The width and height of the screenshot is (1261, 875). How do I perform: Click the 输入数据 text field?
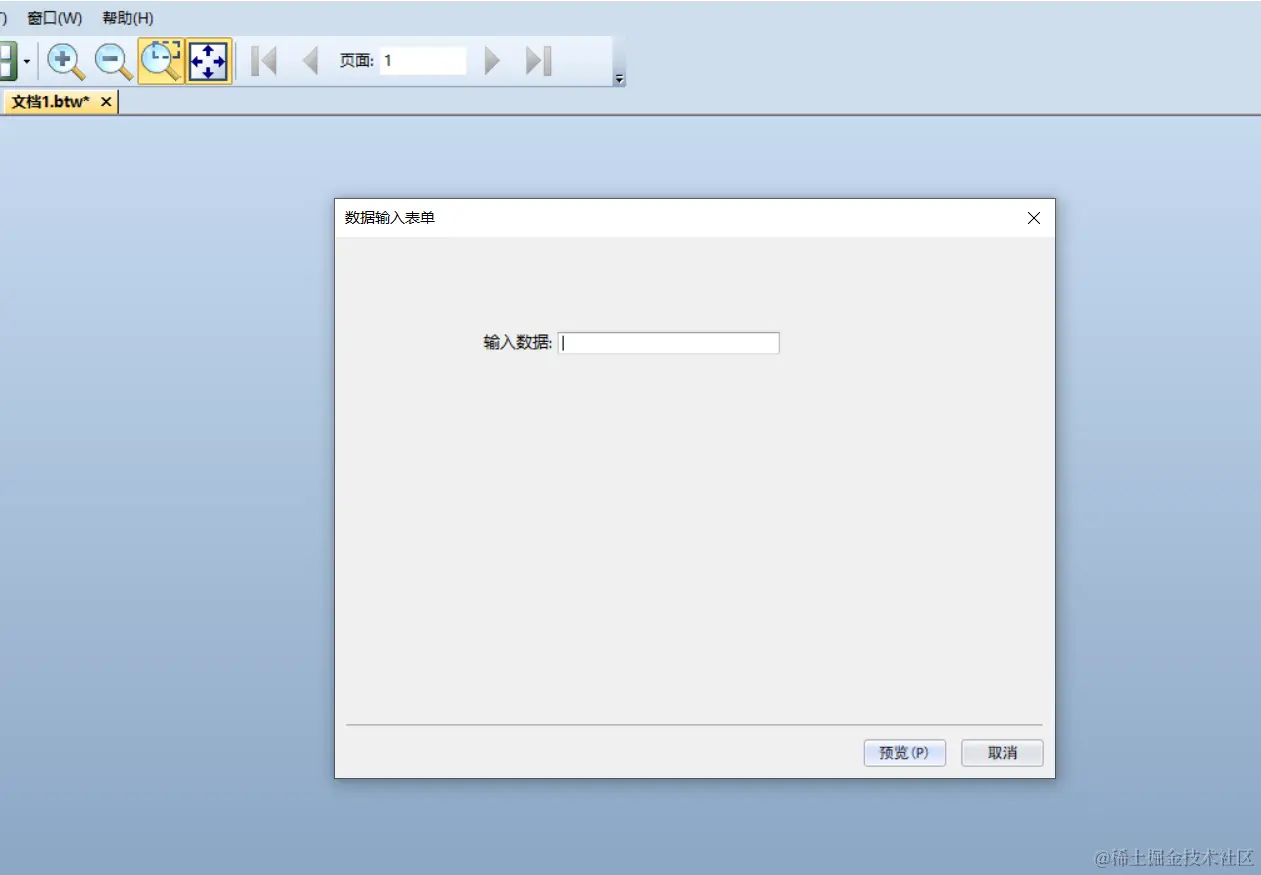pos(668,343)
